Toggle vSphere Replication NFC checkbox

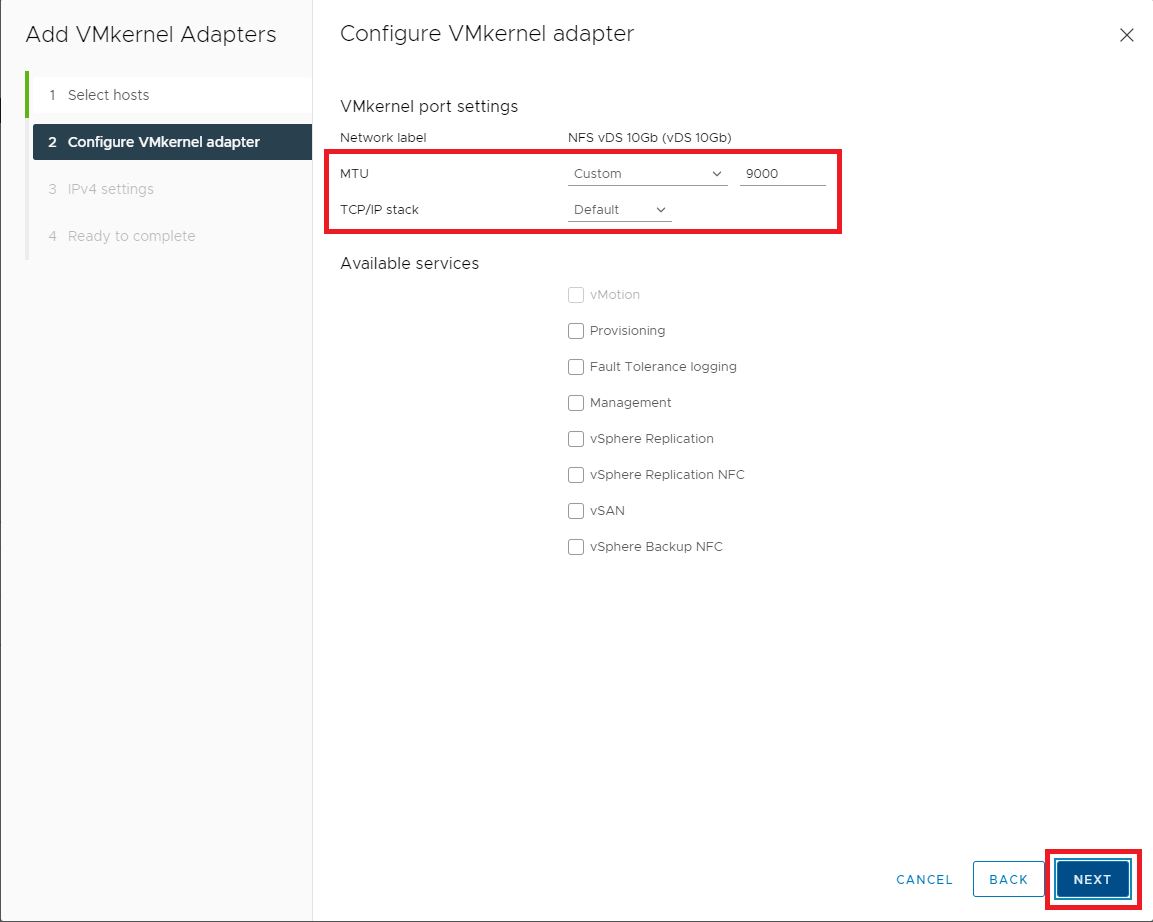[576, 475]
